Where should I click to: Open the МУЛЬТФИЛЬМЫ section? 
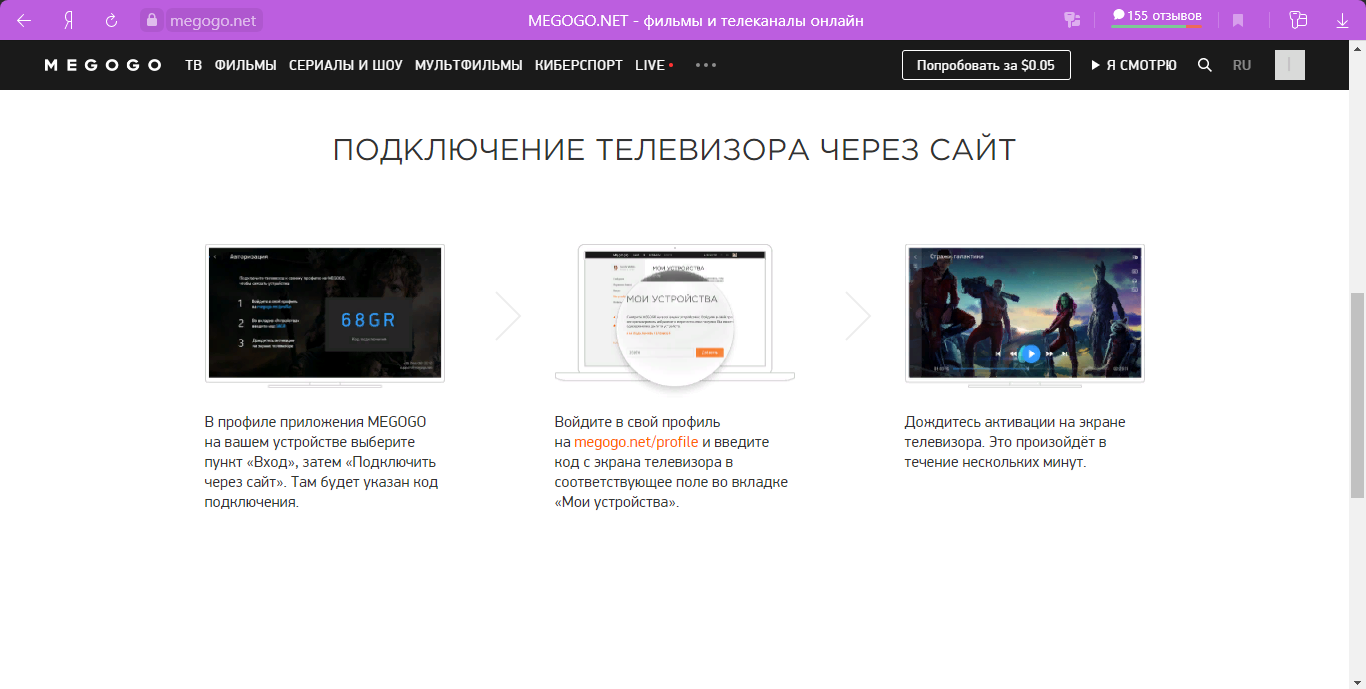pos(469,65)
